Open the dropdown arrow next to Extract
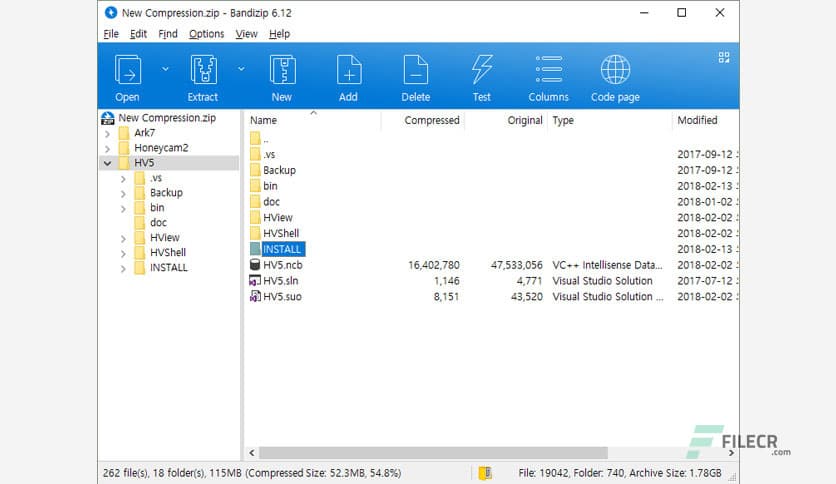The height and width of the screenshot is (484, 836). coord(241,69)
